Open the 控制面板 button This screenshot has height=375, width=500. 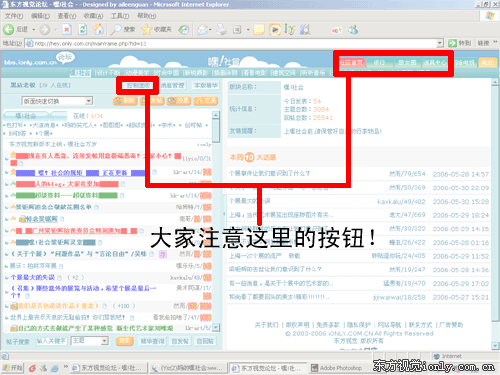(138, 85)
